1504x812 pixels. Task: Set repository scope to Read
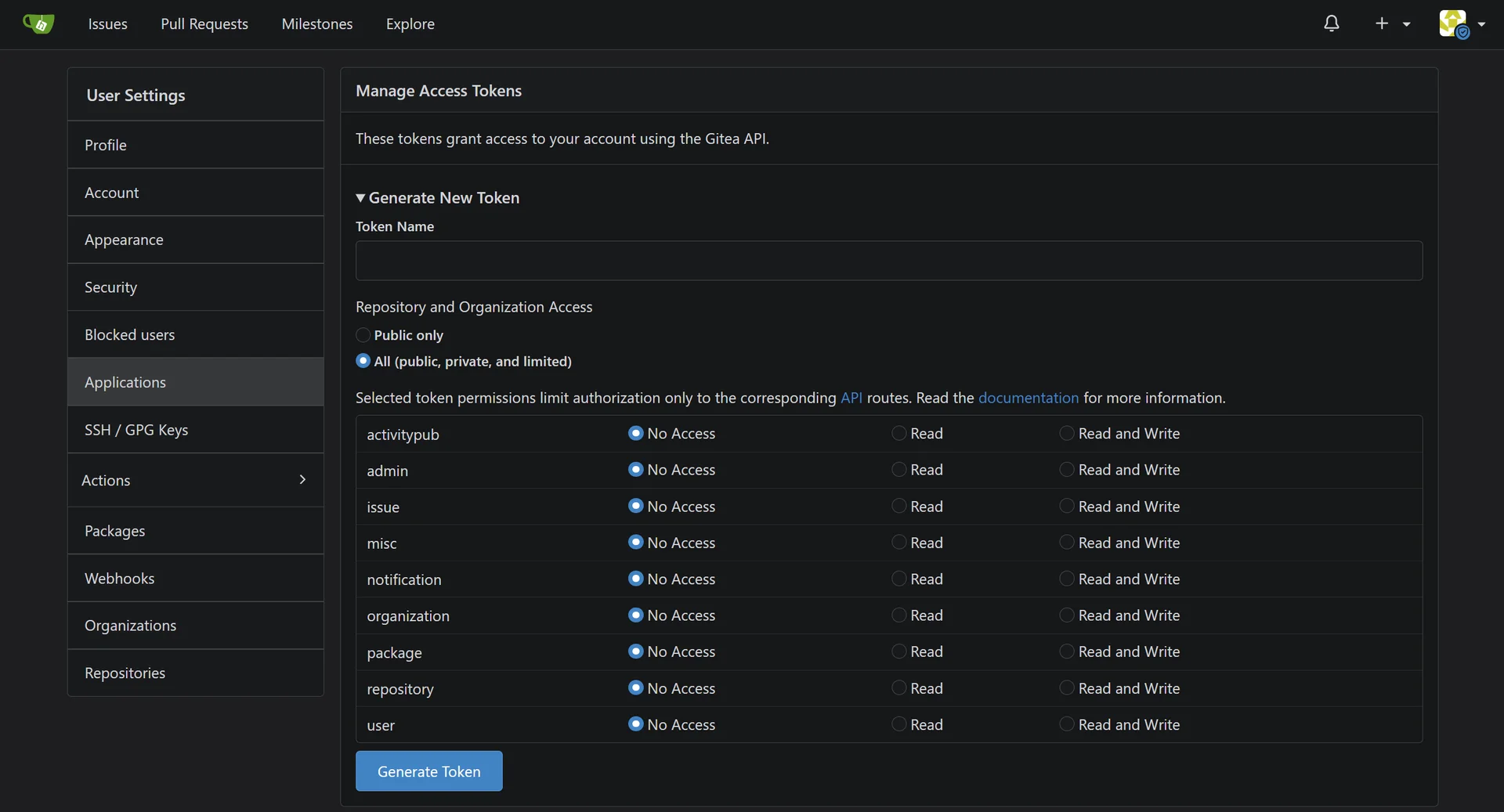pos(898,687)
